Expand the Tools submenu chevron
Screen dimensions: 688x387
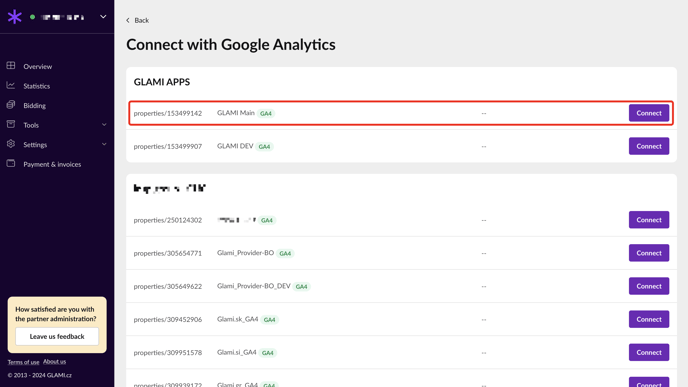point(104,125)
